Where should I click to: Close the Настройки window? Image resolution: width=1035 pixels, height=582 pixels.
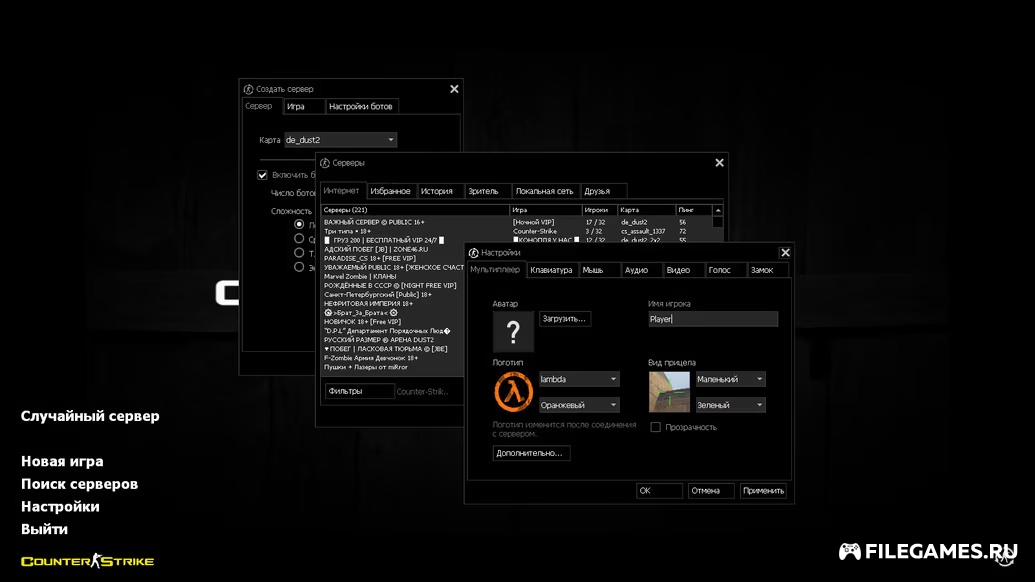785,253
